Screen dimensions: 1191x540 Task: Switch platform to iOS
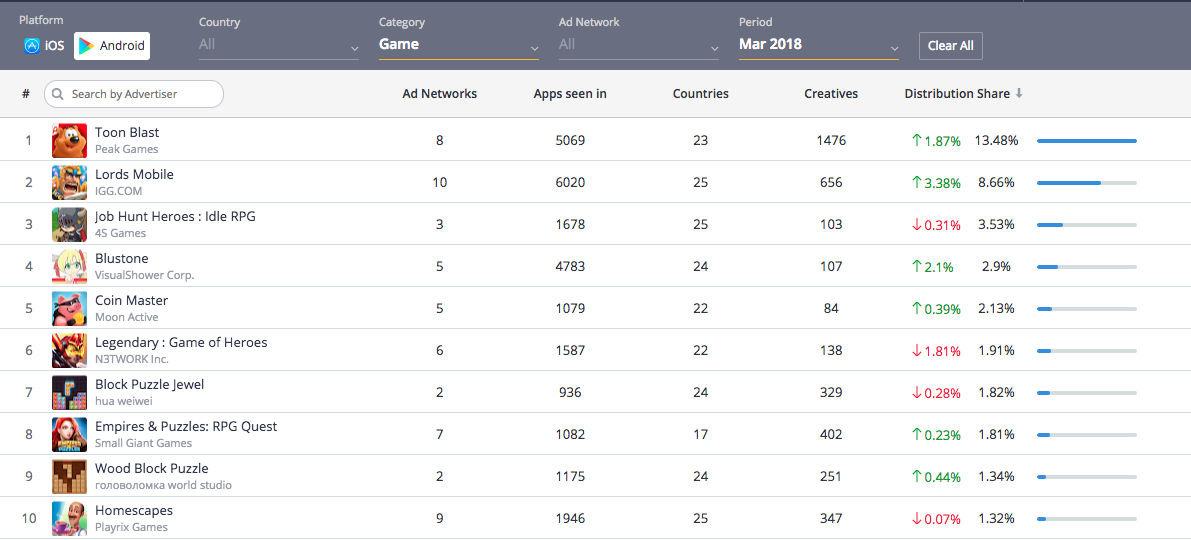(x=43, y=46)
